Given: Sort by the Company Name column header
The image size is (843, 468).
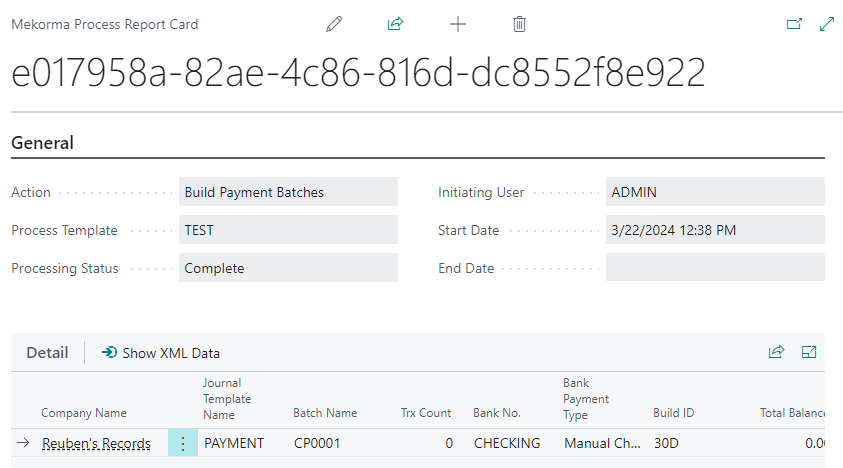Looking at the screenshot, I should (84, 413).
